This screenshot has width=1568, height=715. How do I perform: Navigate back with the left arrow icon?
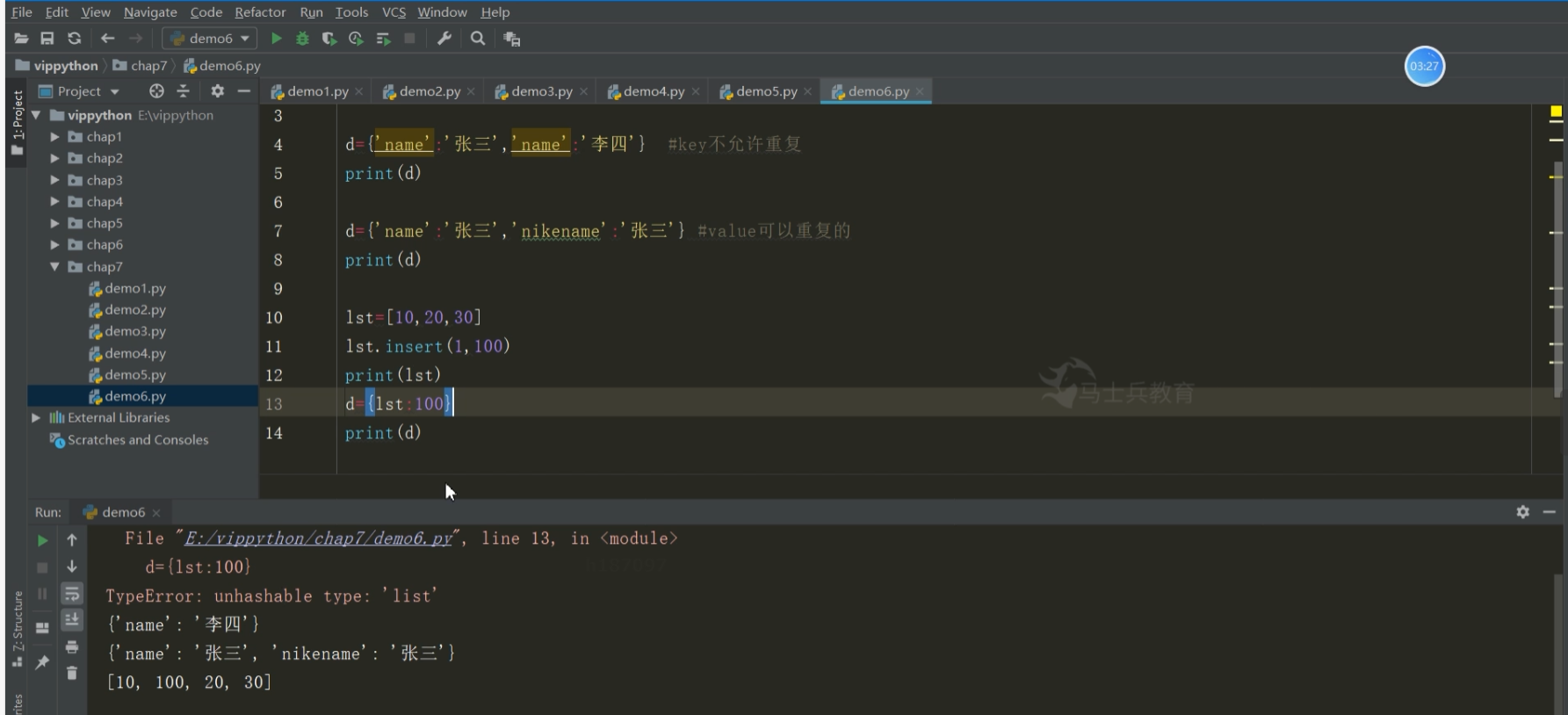click(107, 39)
